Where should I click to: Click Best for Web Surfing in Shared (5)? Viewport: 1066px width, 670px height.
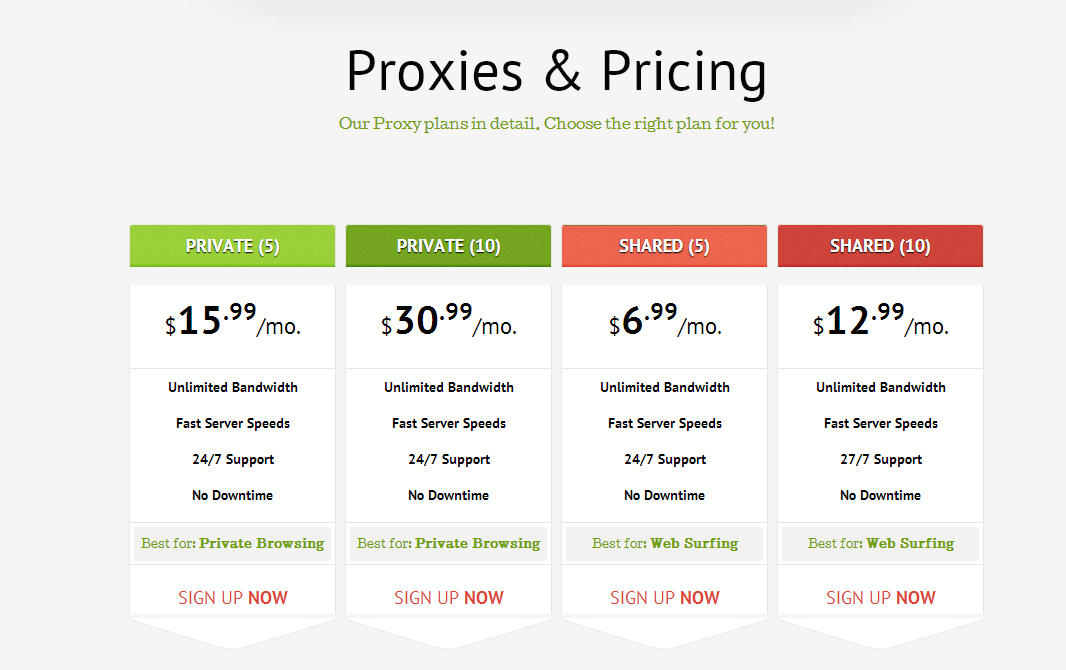pos(664,544)
